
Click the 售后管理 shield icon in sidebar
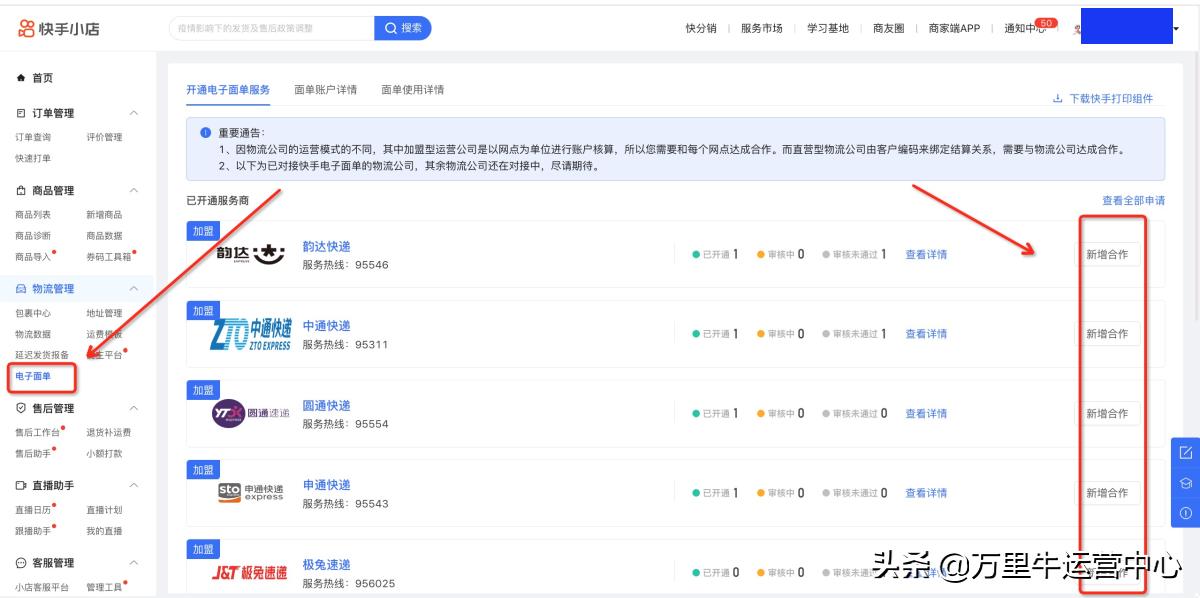[x=20, y=408]
